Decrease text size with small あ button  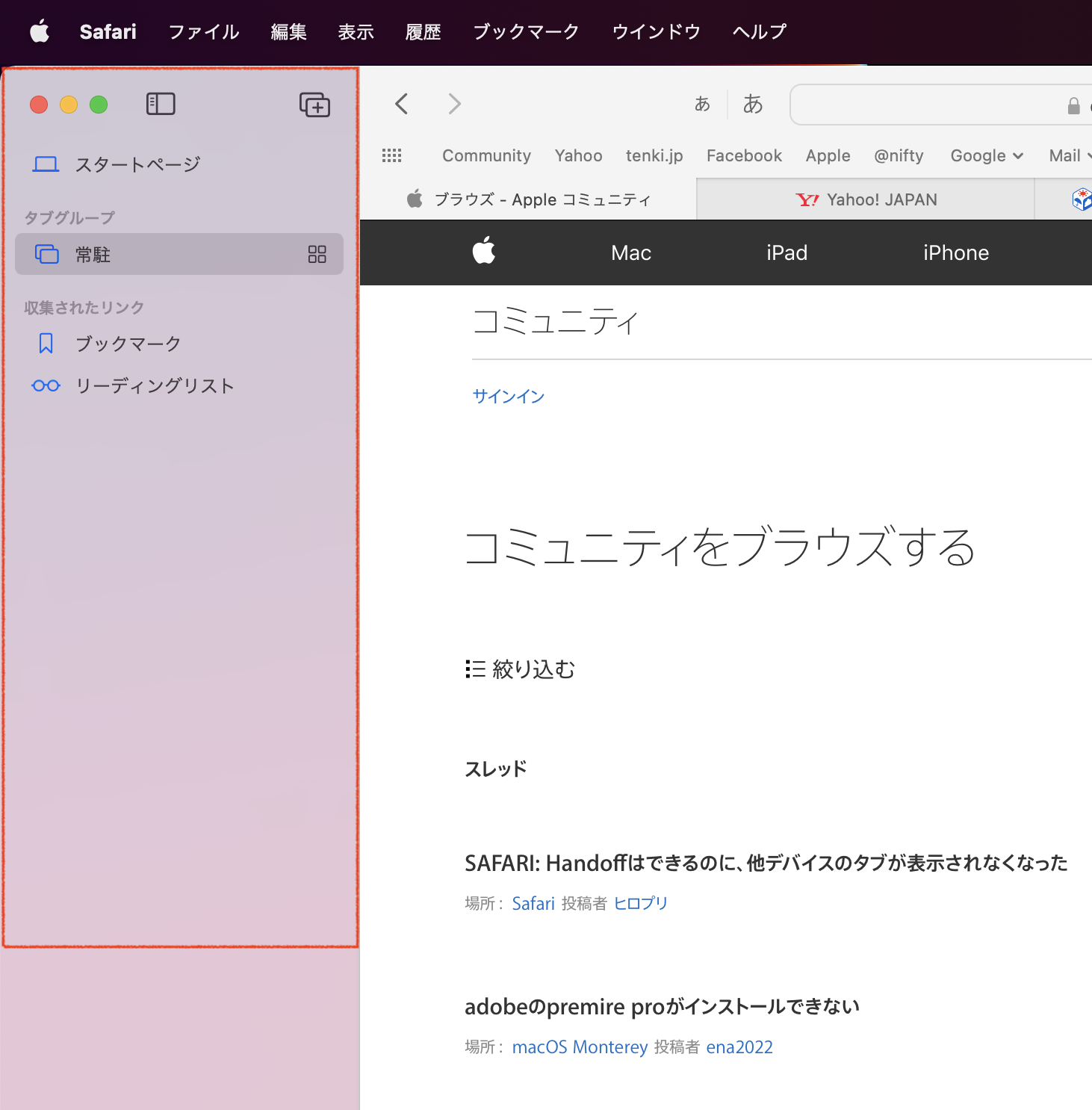(x=702, y=104)
